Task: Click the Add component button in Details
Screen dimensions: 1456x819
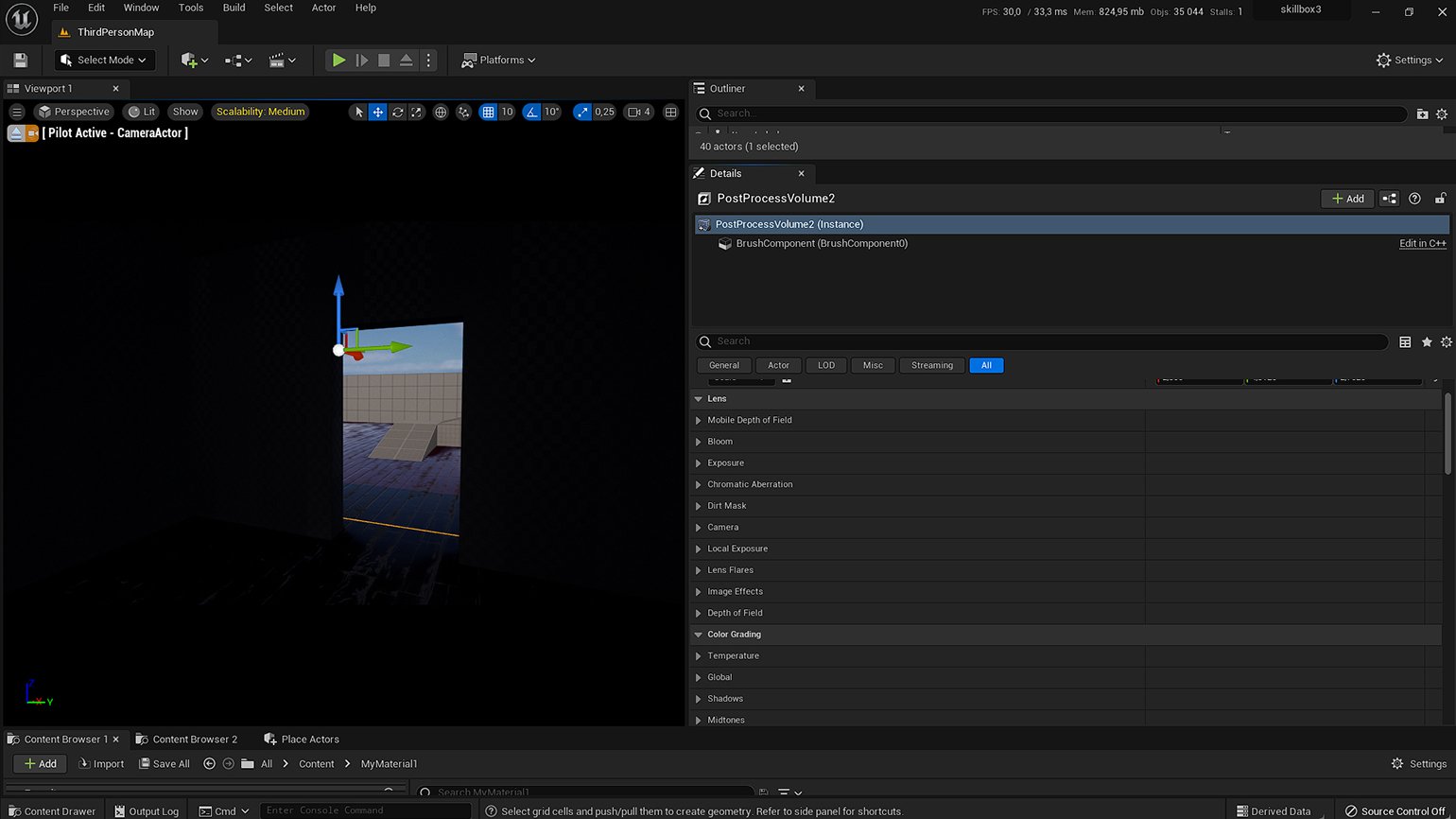Action: 1347,199
